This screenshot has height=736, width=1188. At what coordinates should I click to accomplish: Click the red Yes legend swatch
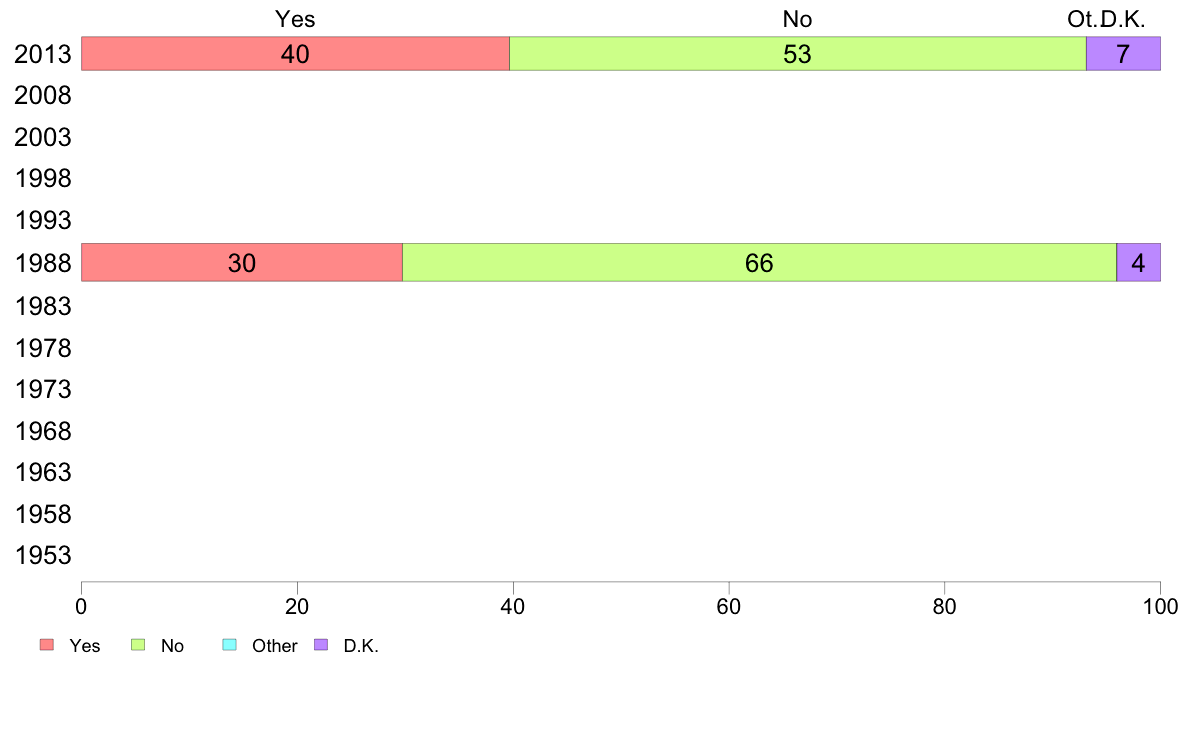pos(47,644)
